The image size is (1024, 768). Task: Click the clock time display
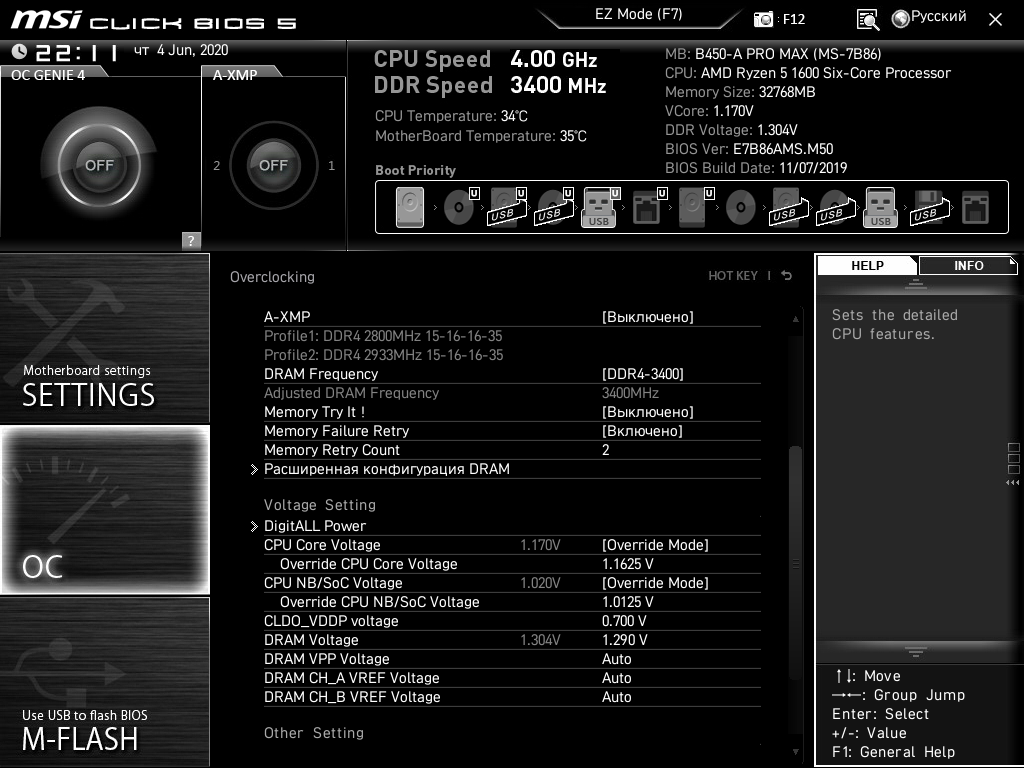tap(76, 52)
